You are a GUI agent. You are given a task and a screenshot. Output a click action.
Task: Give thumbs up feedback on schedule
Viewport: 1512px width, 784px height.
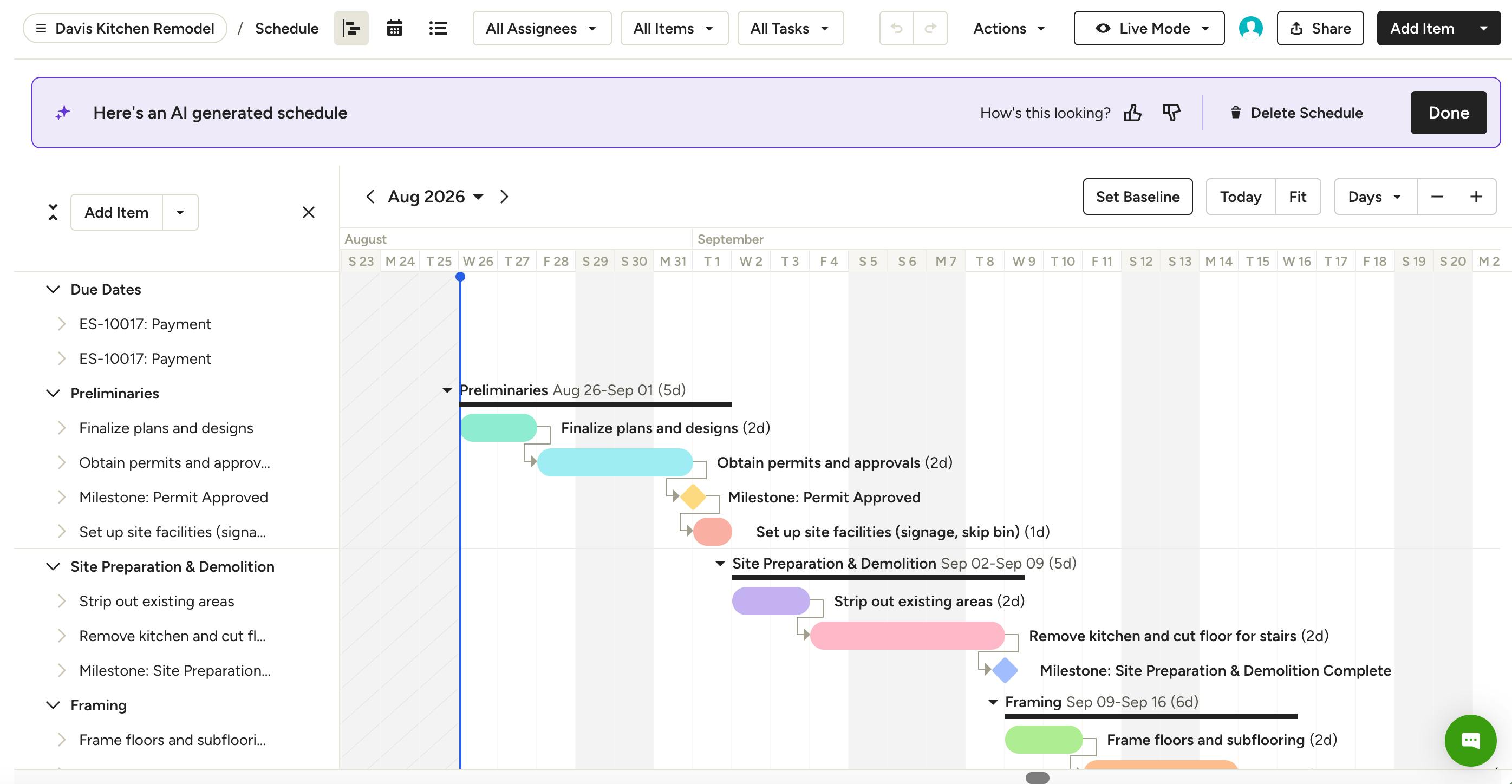pos(1132,113)
